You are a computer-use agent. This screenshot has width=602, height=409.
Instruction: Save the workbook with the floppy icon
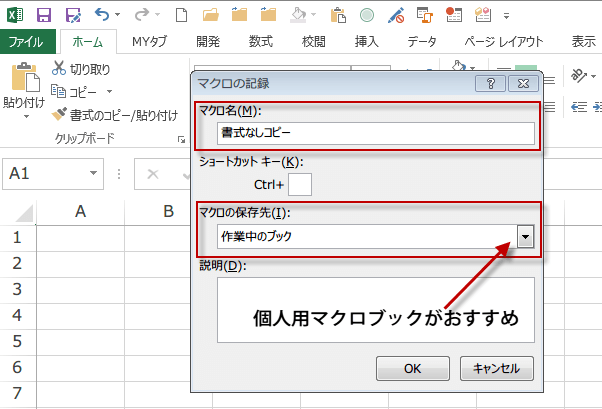point(44,15)
